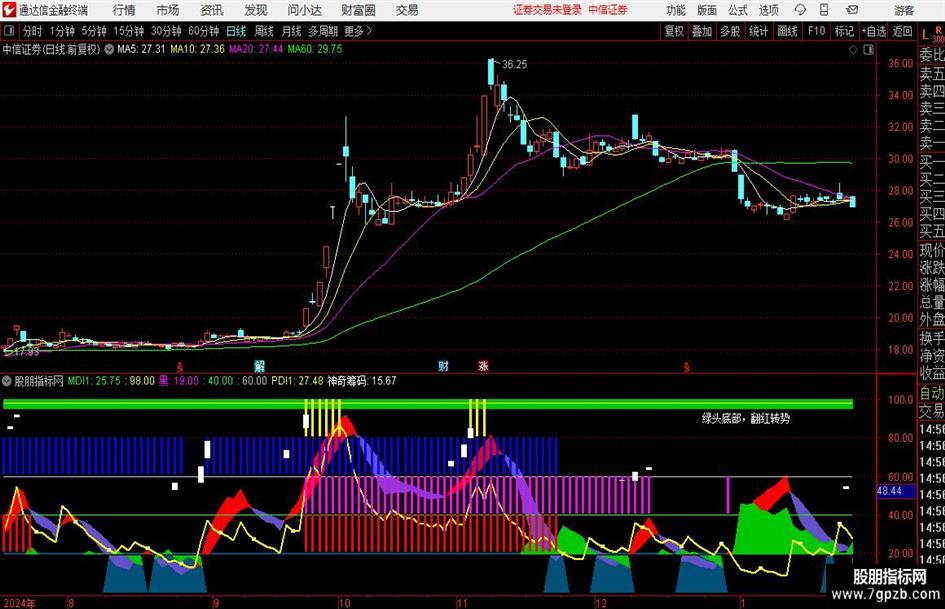Open the 游客 guest account label

click(x=904, y=10)
